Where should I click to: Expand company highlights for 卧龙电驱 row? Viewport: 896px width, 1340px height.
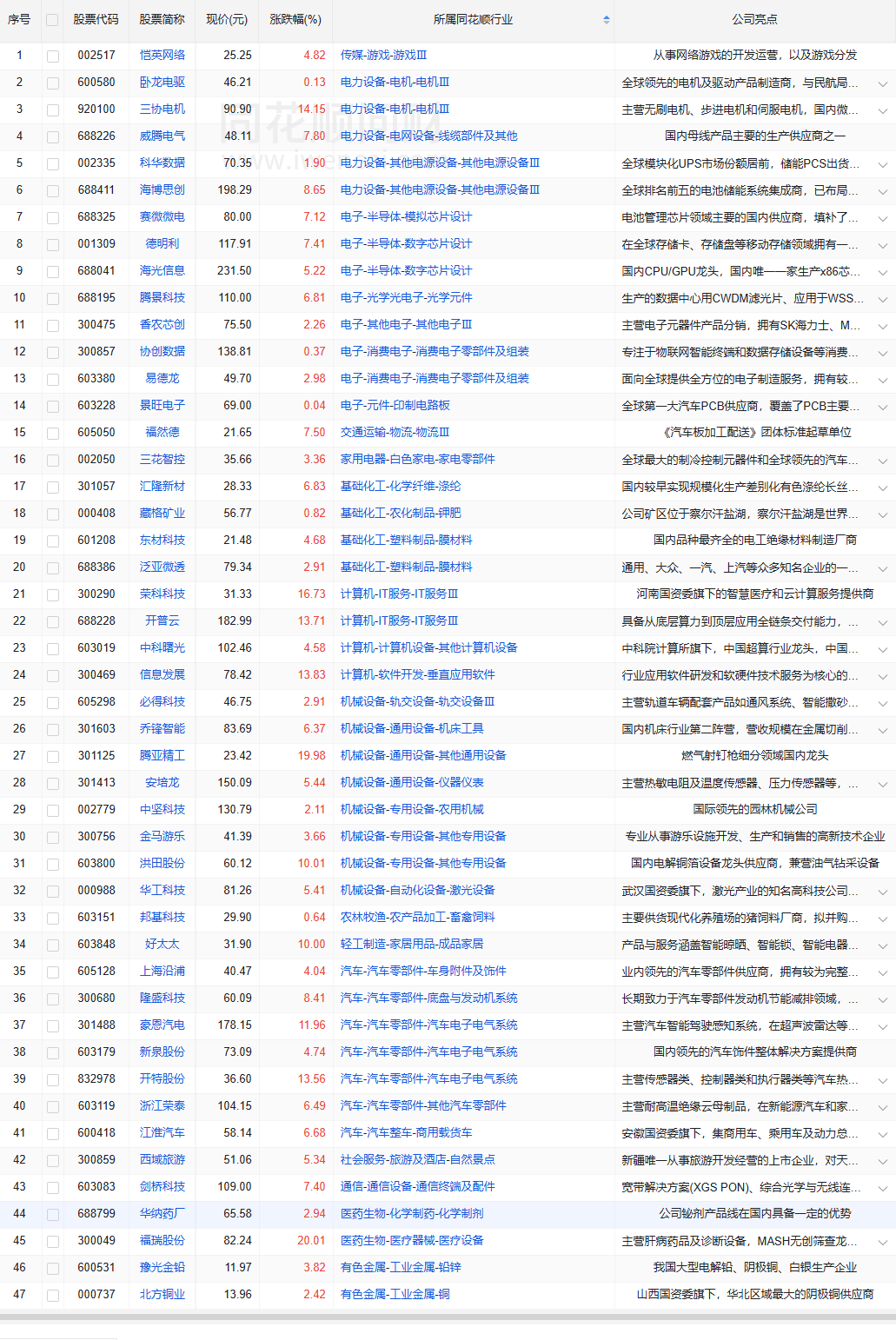pyautogui.click(x=882, y=83)
